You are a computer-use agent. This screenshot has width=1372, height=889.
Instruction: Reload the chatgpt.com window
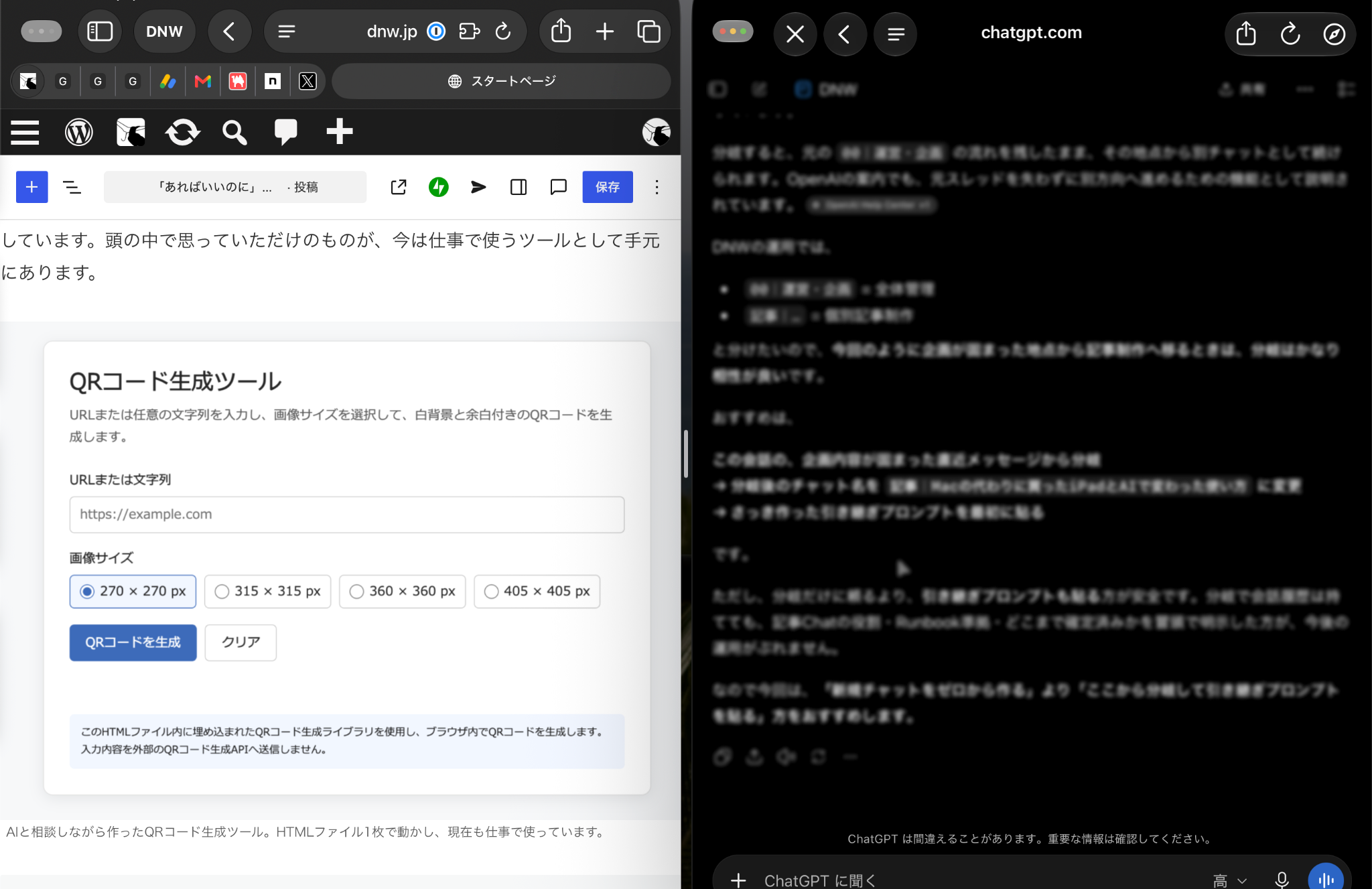(1290, 33)
